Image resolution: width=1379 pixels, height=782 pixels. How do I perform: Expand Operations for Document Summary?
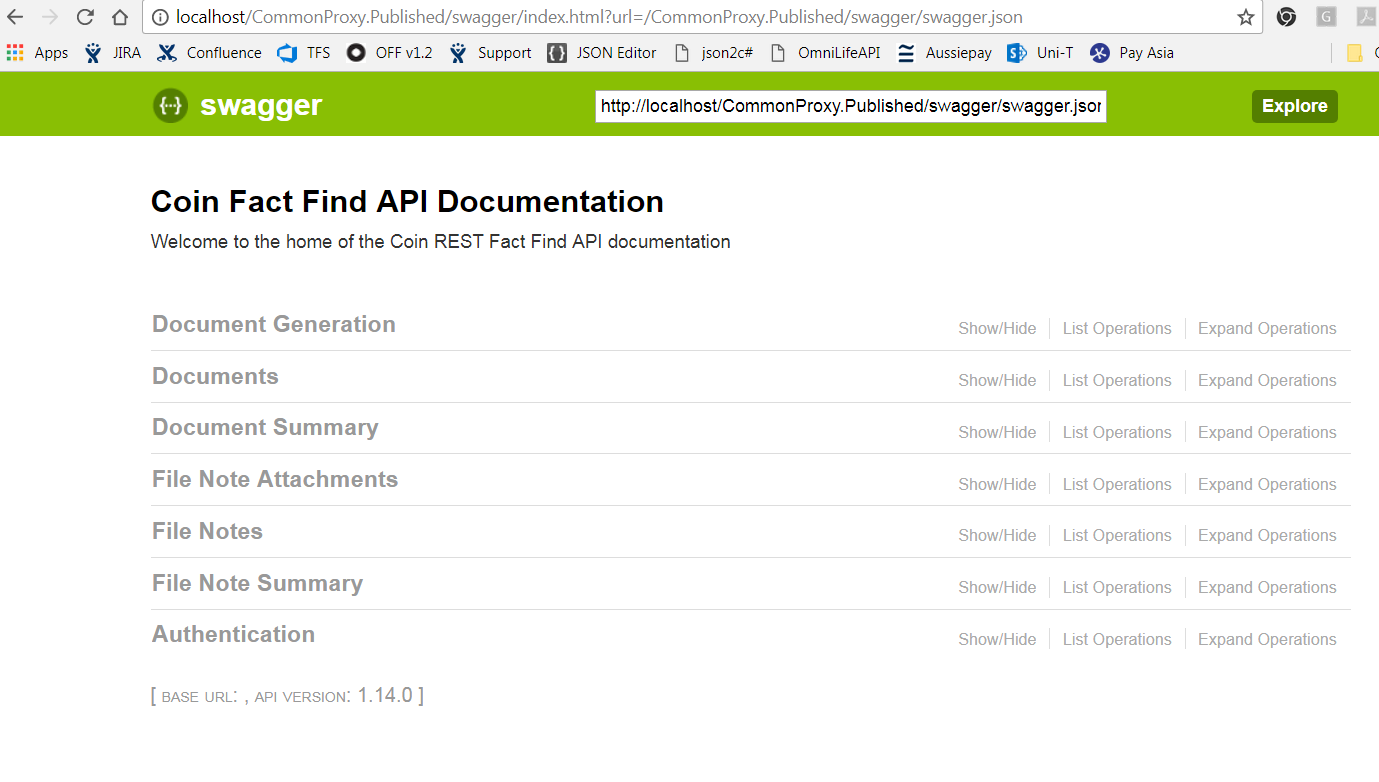[1267, 432]
